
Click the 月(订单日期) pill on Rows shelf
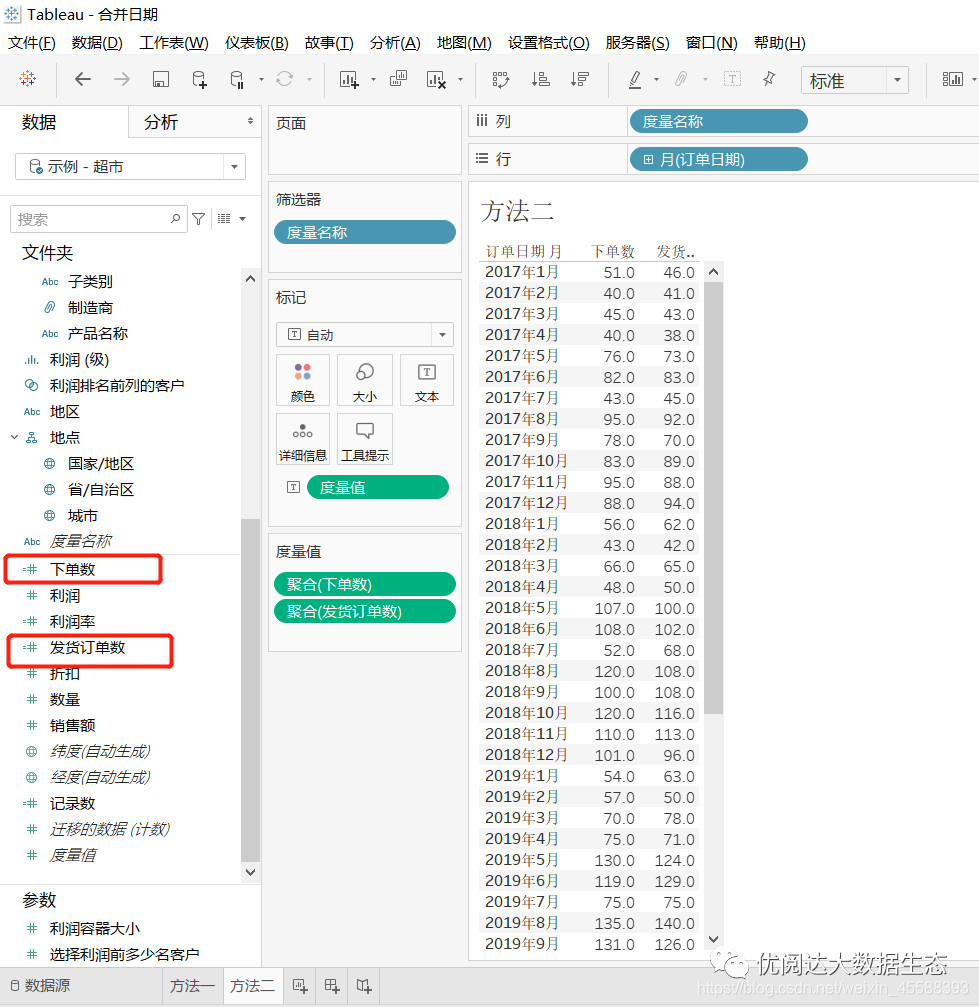coord(718,159)
